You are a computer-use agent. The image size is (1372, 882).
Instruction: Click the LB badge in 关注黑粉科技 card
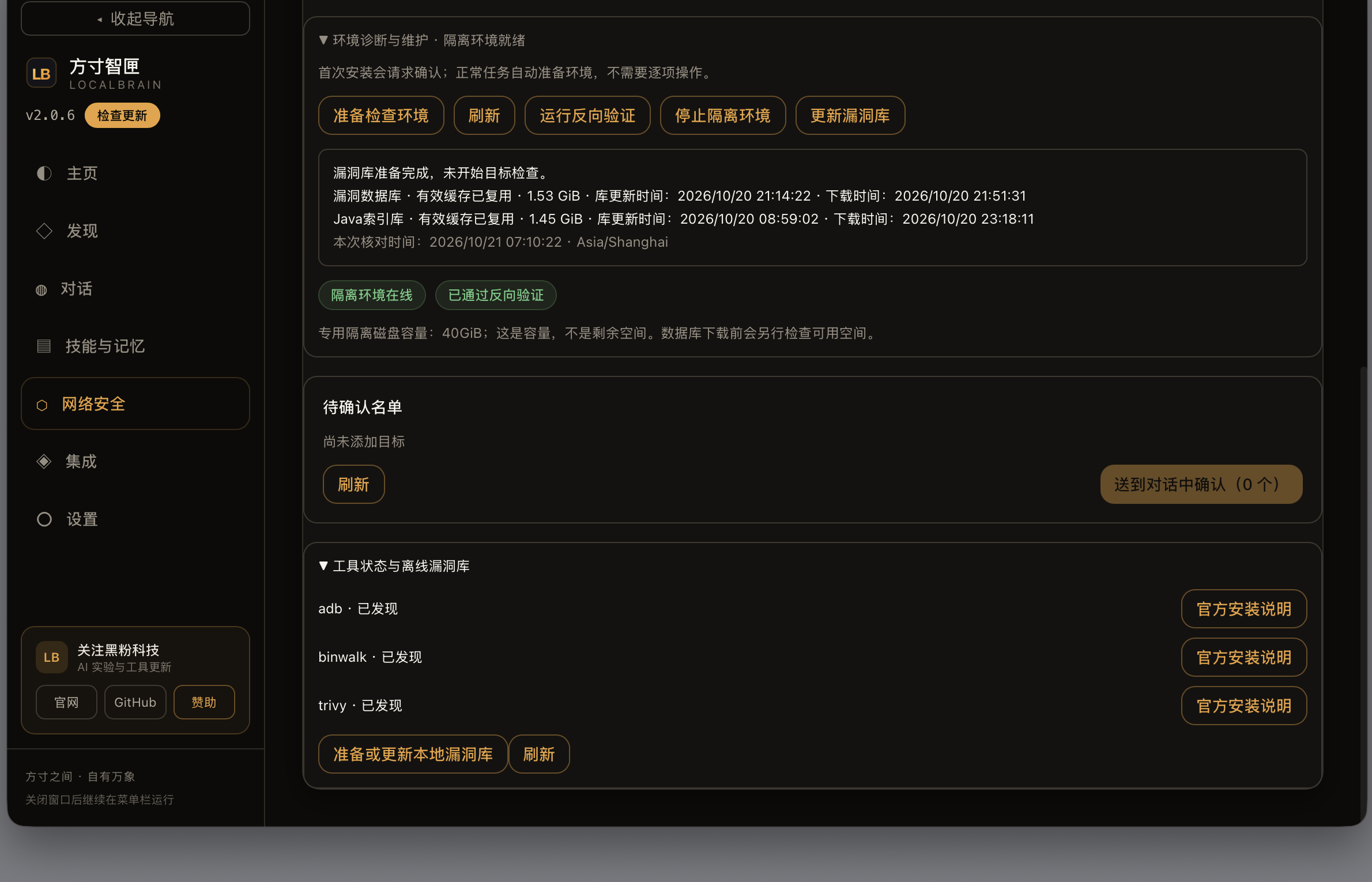51,657
